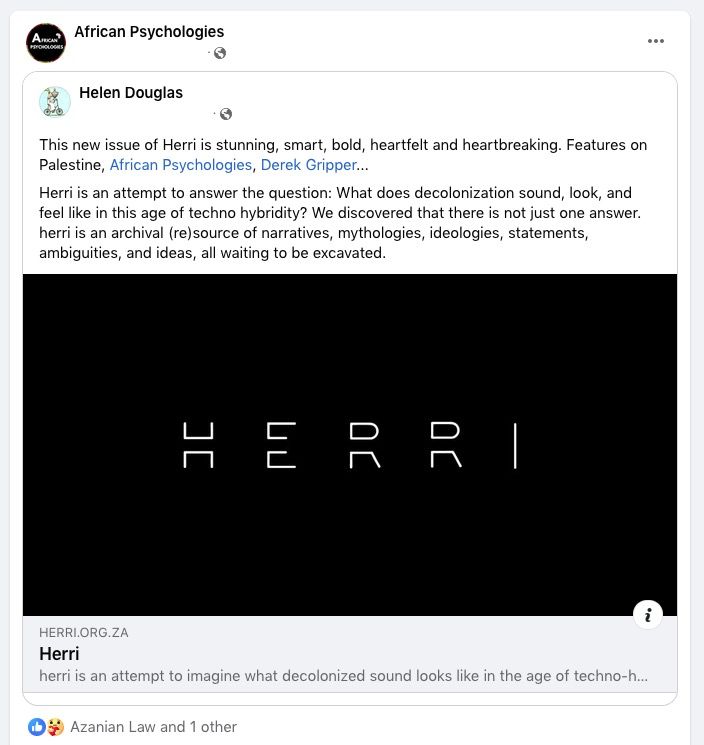Open the African Psychologies page name link
The width and height of the screenshot is (704, 745).
point(149,32)
